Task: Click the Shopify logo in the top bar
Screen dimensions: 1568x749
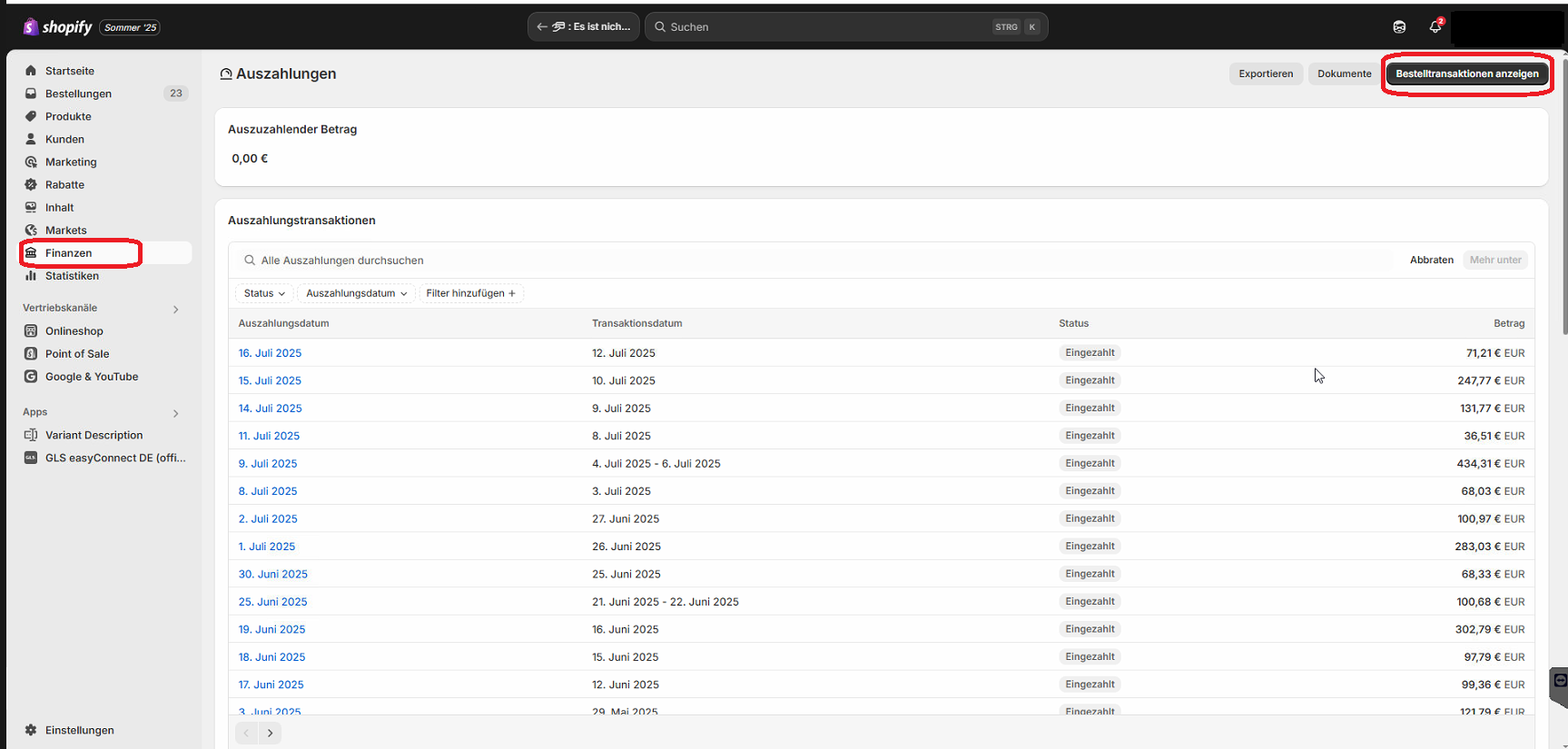Action: [x=58, y=27]
